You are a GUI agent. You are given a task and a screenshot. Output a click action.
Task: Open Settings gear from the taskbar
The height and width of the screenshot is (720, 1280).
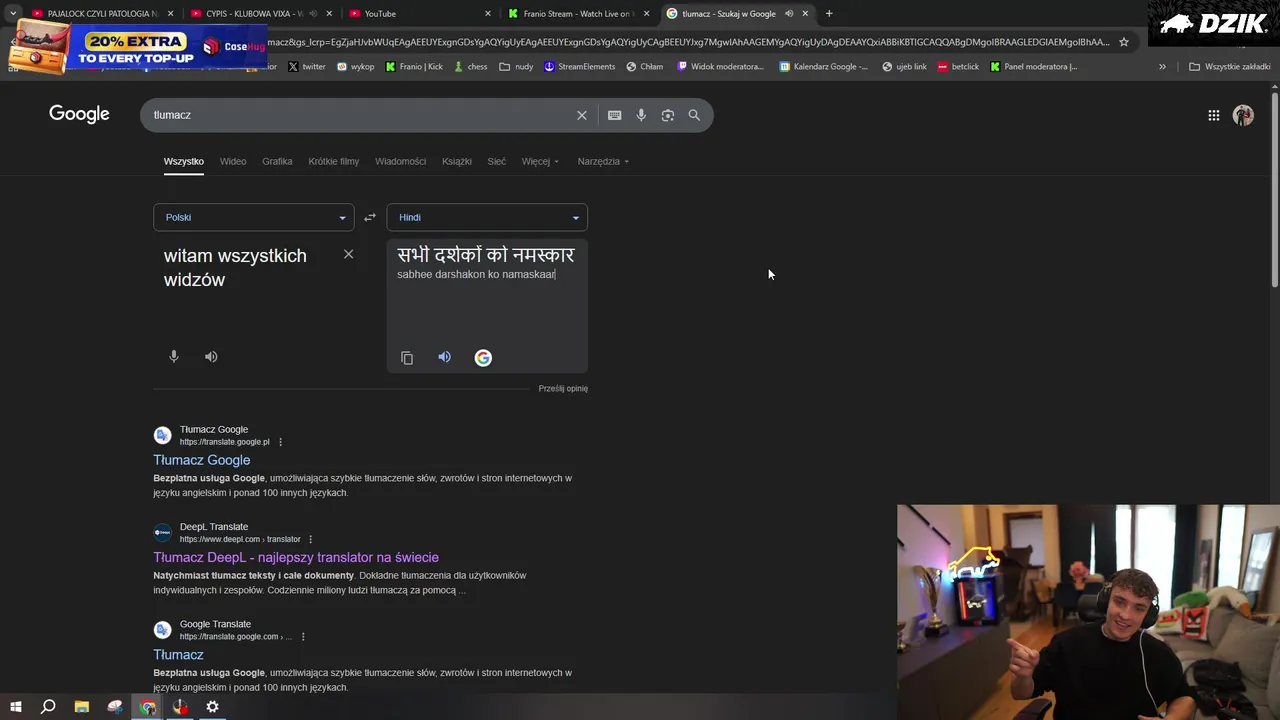pos(212,707)
